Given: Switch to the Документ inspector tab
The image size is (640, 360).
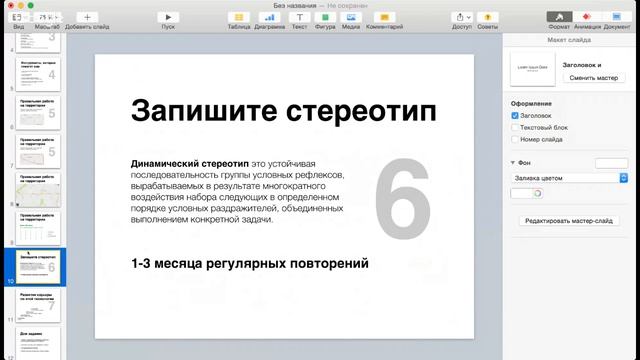Looking at the screenshot, I should pos(617,17).
